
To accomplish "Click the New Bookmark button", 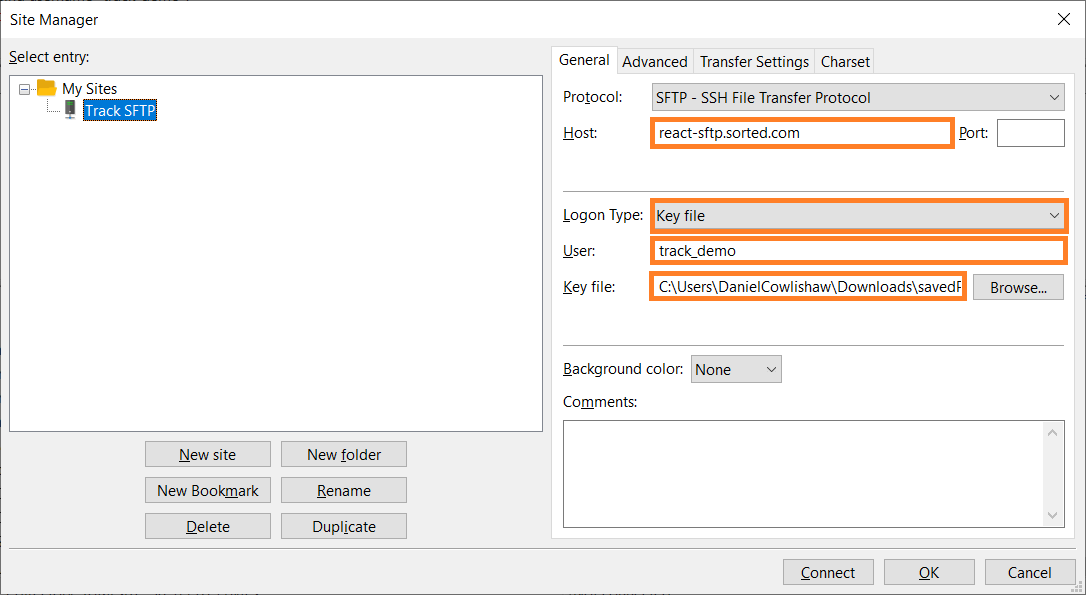I will pos(207,490).
